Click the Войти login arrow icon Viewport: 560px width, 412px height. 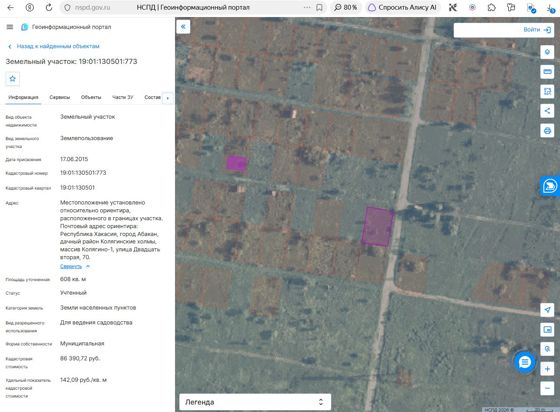point(547,30)
